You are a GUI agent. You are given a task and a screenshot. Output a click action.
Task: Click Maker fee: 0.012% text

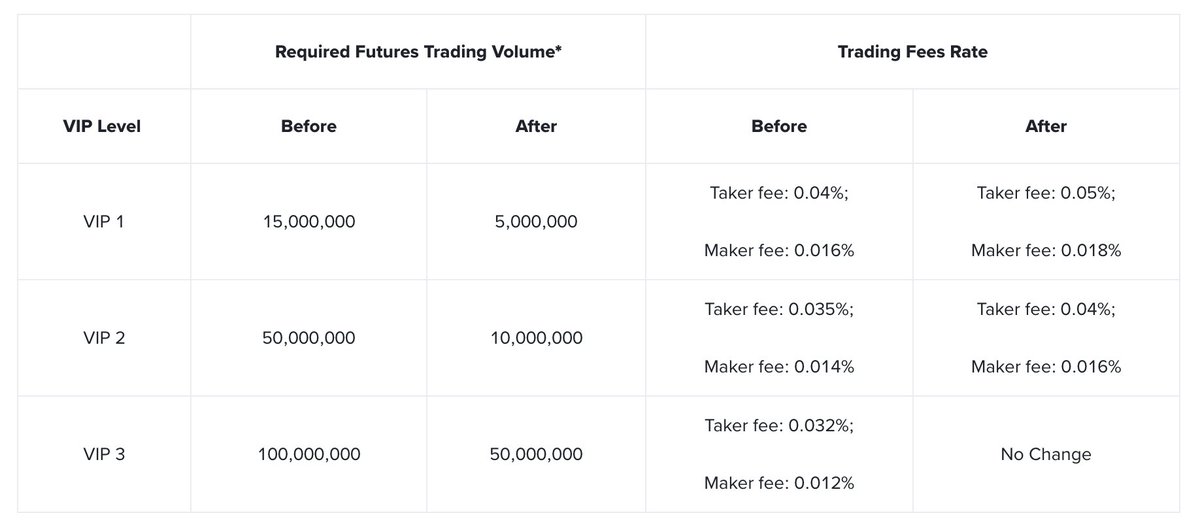pyautogui.click(x=778, y=483)
